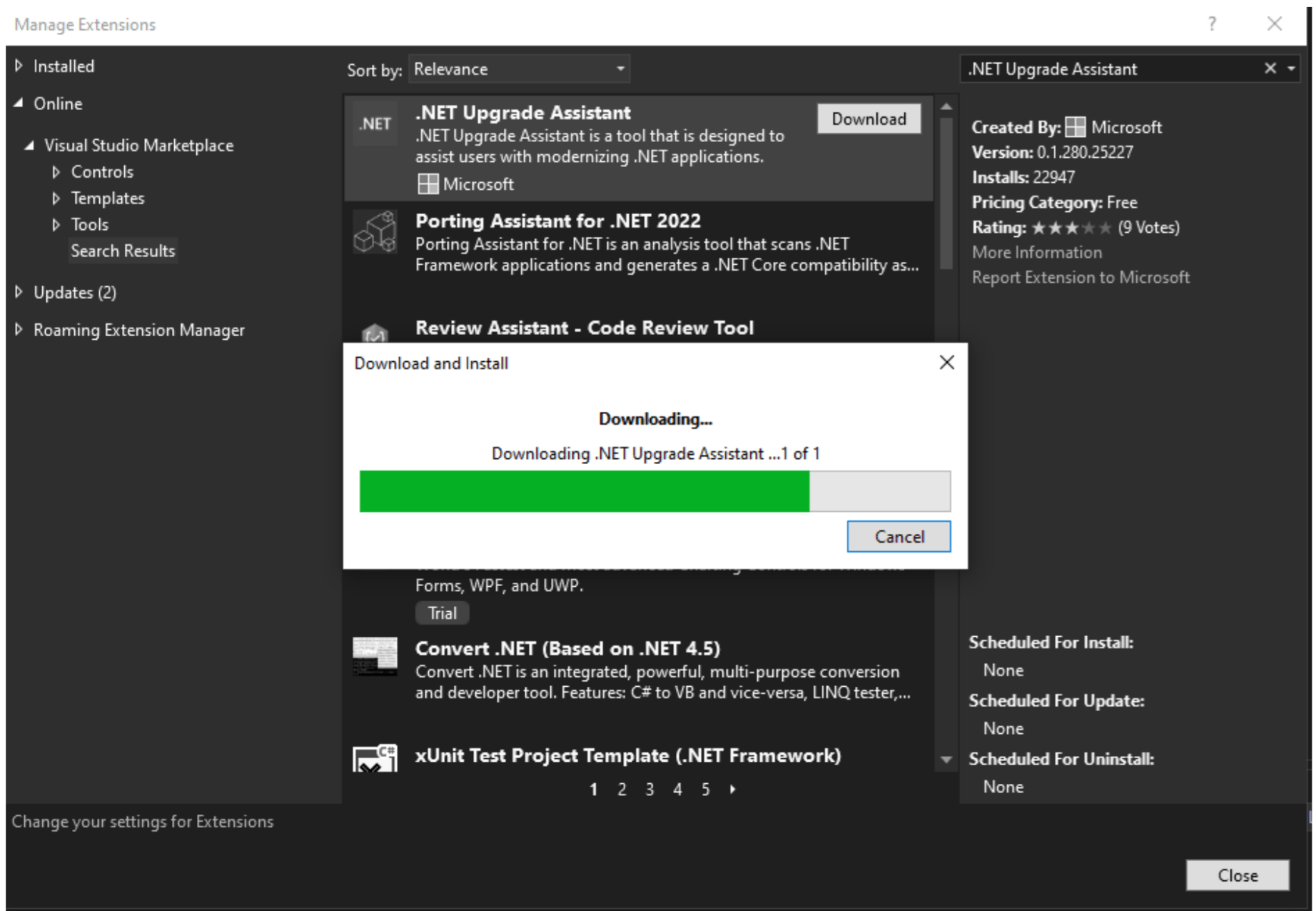Image resolution: width=1316 pixels, height=911 pixels.
Task: Select results page 1
Action: [x=593, y=789]
